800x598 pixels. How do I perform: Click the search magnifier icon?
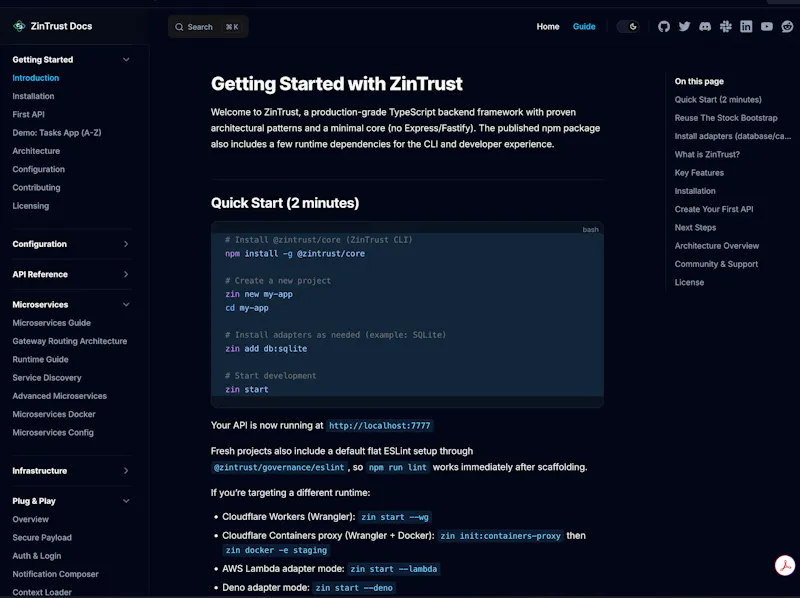pyautogui.click(x=179, y=27)
